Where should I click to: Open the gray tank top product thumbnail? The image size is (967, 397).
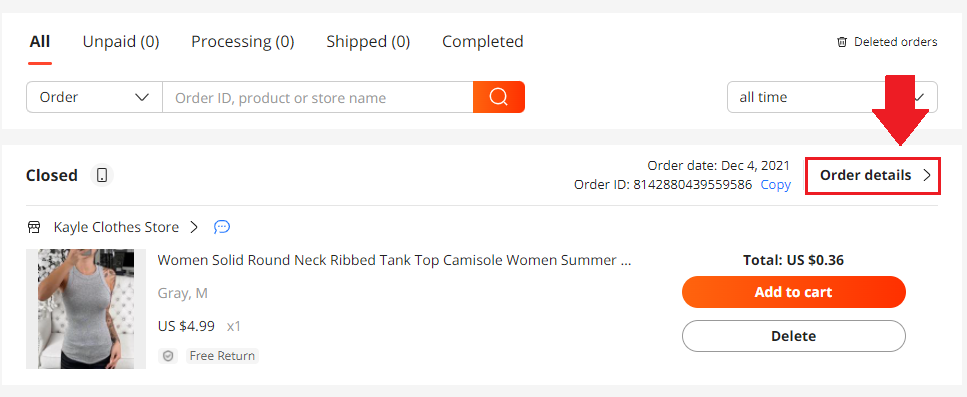click(x=86, y=309)
